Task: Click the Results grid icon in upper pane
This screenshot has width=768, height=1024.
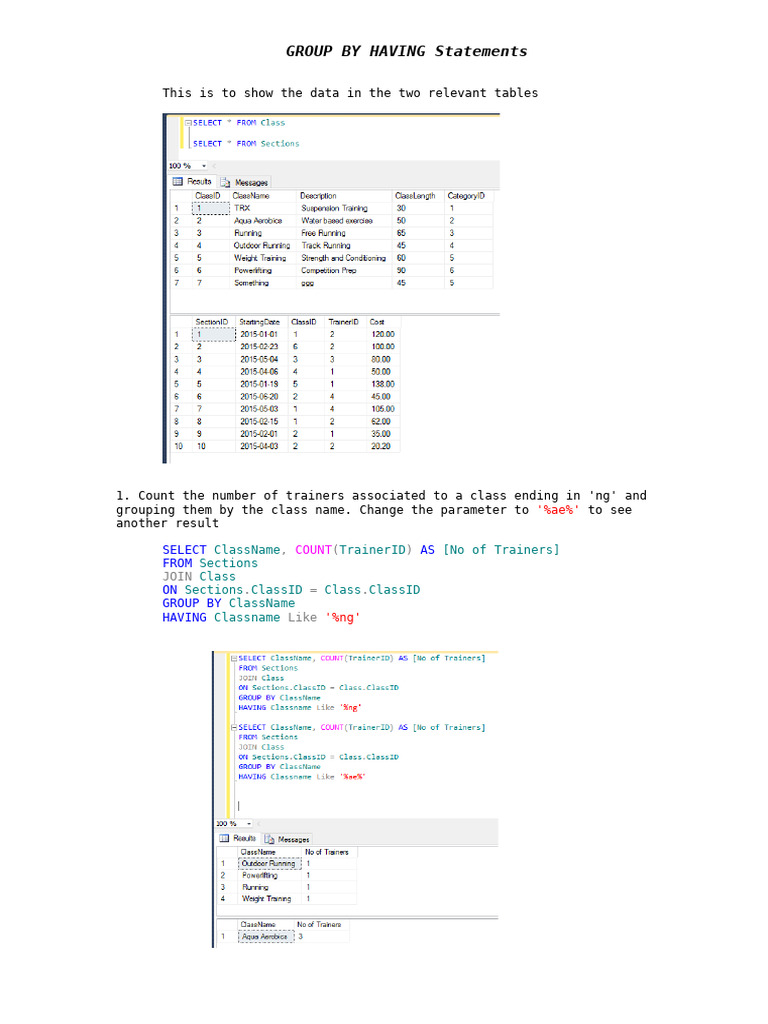Action: [x=177, y=182]
